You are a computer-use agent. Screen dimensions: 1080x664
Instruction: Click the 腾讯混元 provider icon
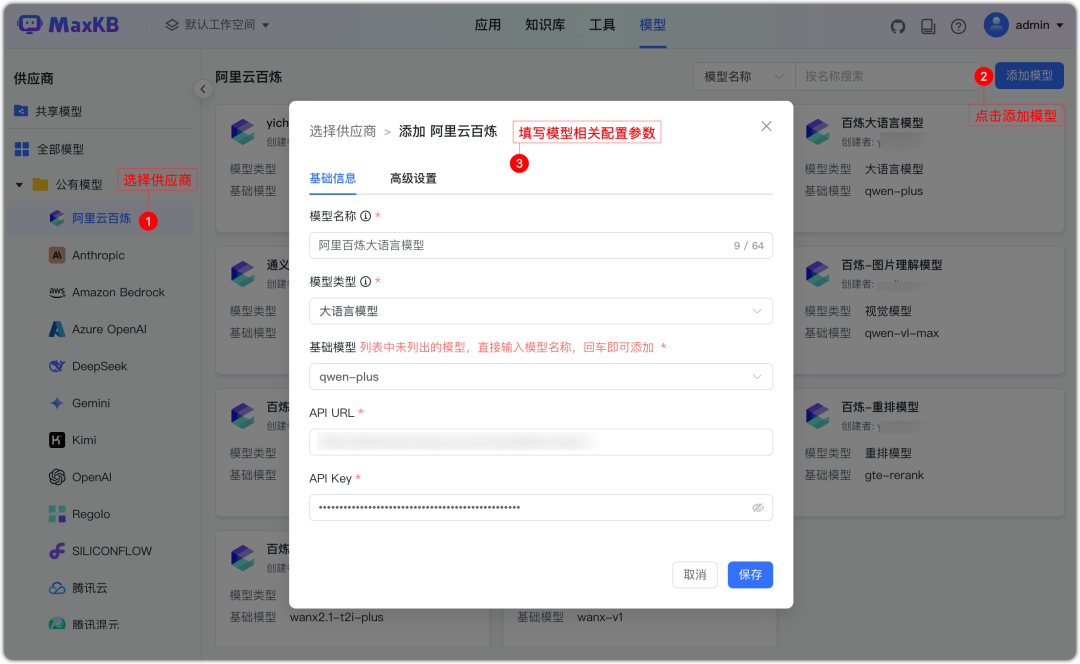pyautogui.click(x=57, y=624)
